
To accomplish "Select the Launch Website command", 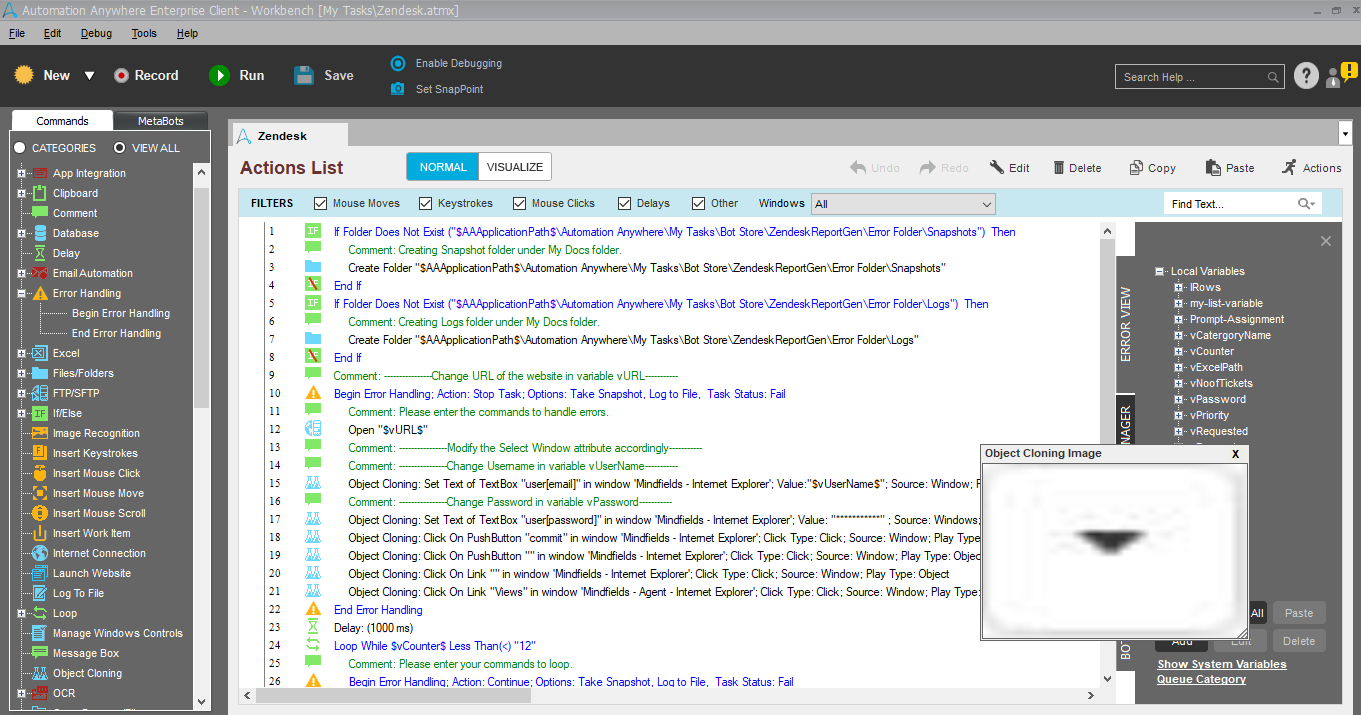I will coord(91,573).
